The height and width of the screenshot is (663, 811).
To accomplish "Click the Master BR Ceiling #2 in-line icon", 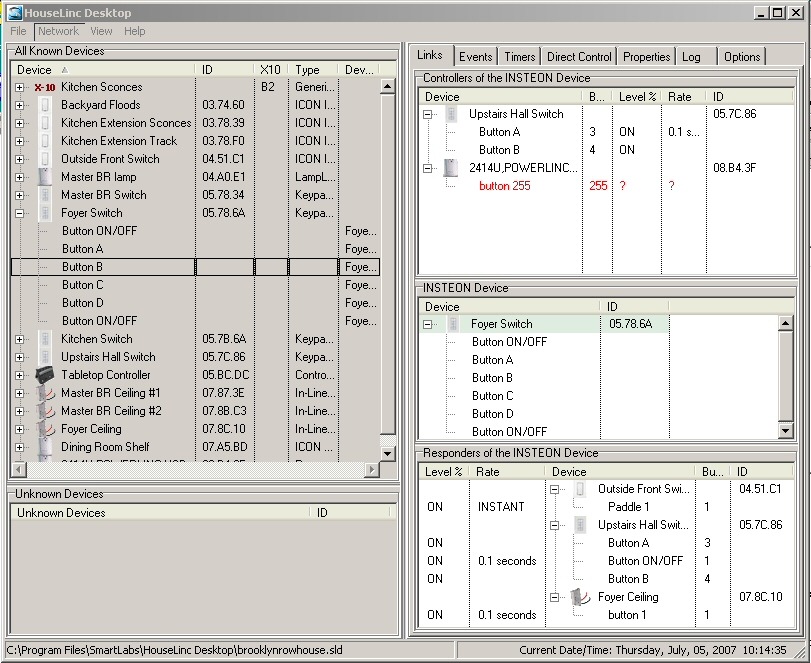I will pyautogui.click(x=46, y=411).
